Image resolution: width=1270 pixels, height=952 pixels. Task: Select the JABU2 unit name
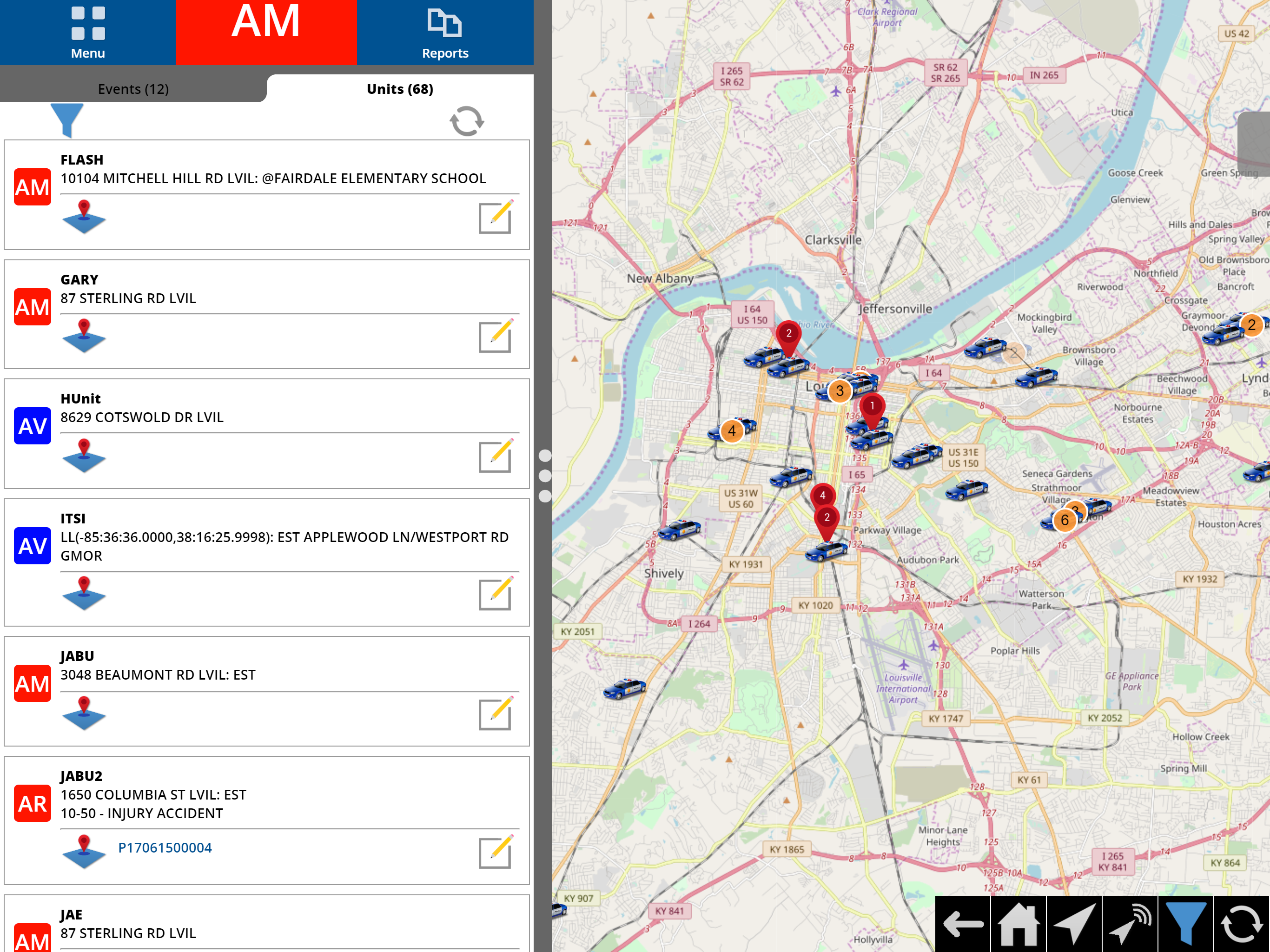pyautogui.click(x=81, y=776)
